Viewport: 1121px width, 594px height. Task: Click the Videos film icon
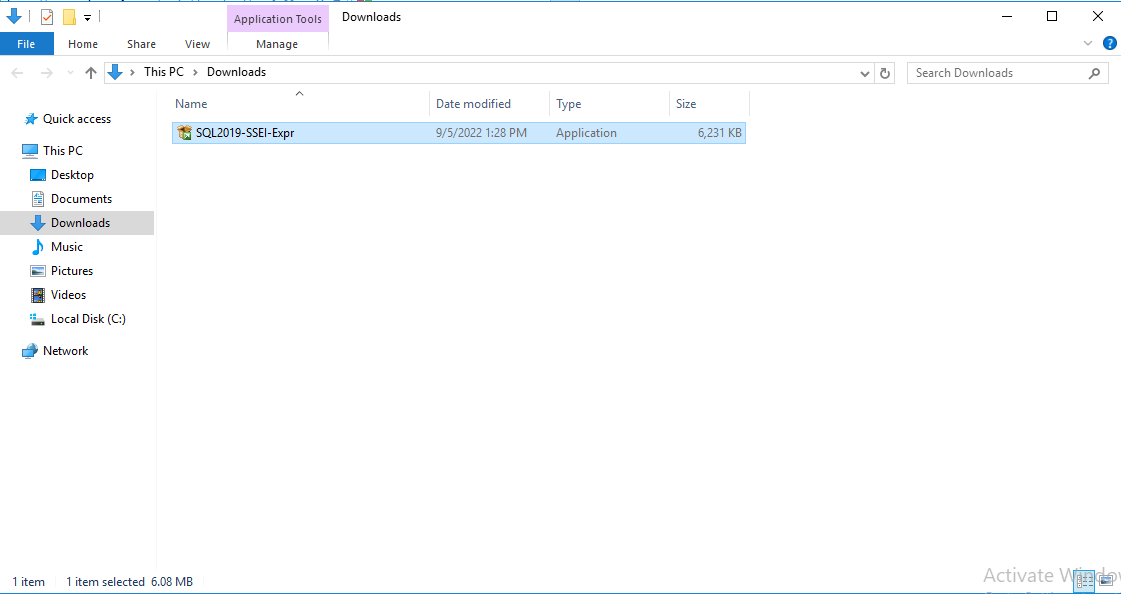[38, 295]
